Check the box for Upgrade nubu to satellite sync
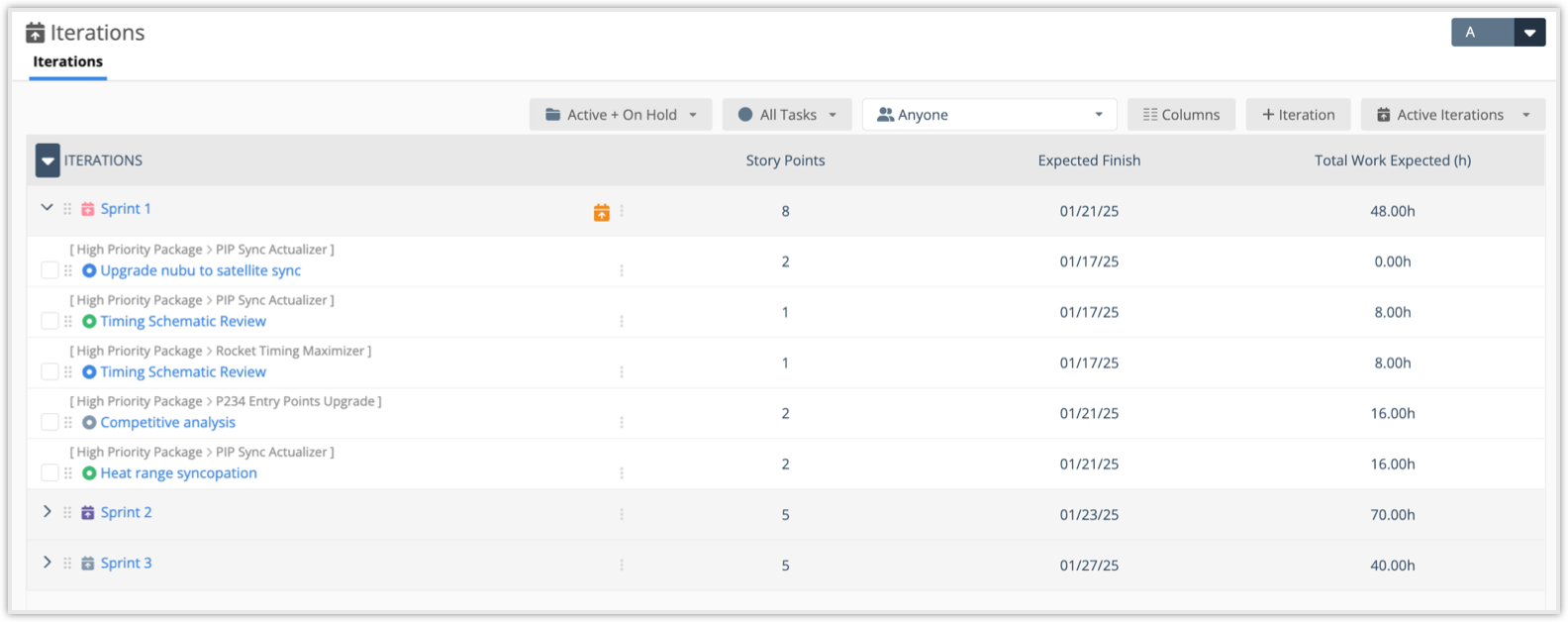The image size is (1568, 622). (x=49, y=270)
